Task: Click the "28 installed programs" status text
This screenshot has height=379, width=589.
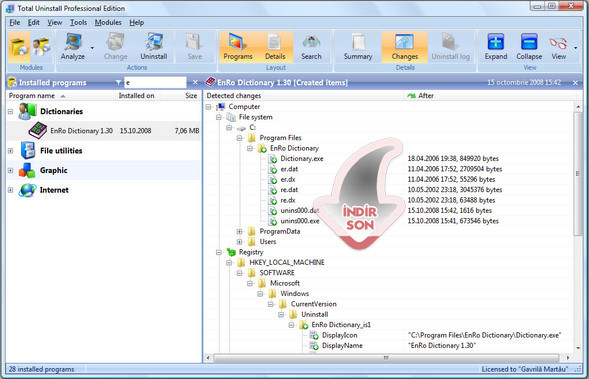Action: point(41,369)
